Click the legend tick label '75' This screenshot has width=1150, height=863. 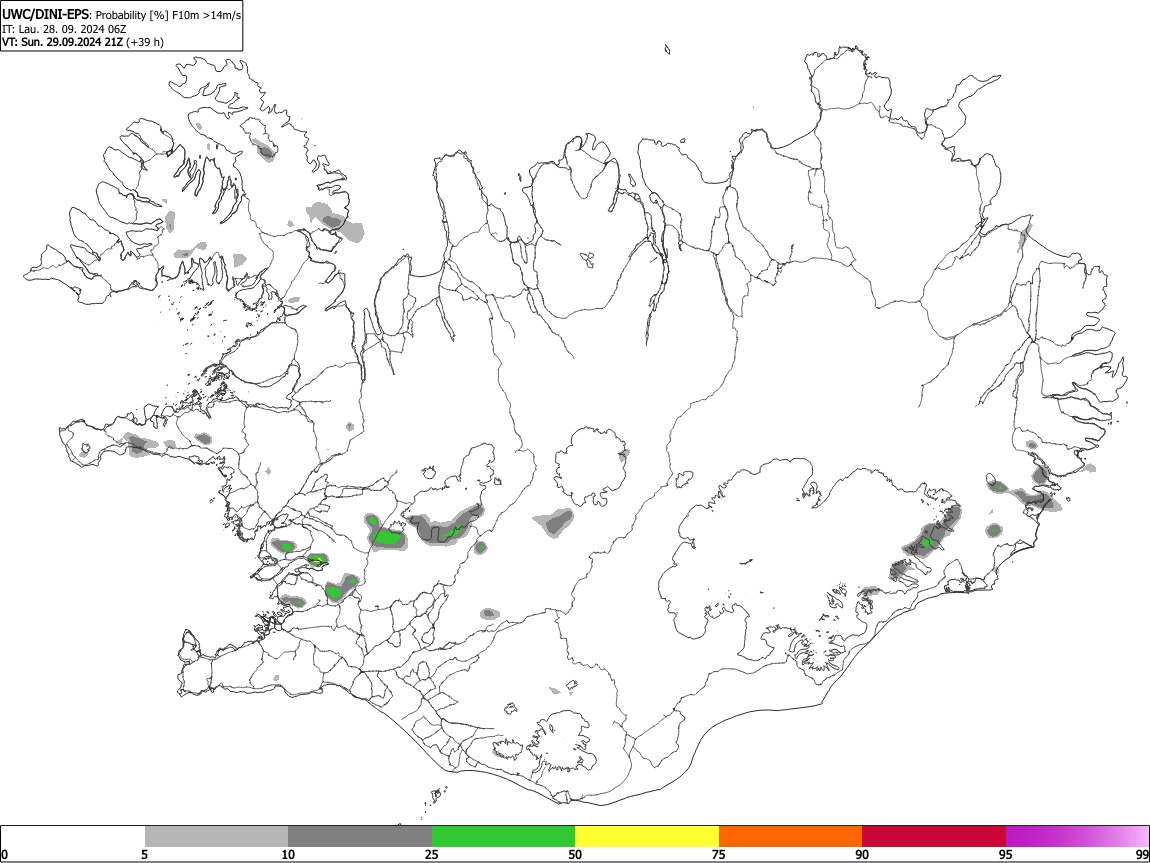click(x=719, y=854)
